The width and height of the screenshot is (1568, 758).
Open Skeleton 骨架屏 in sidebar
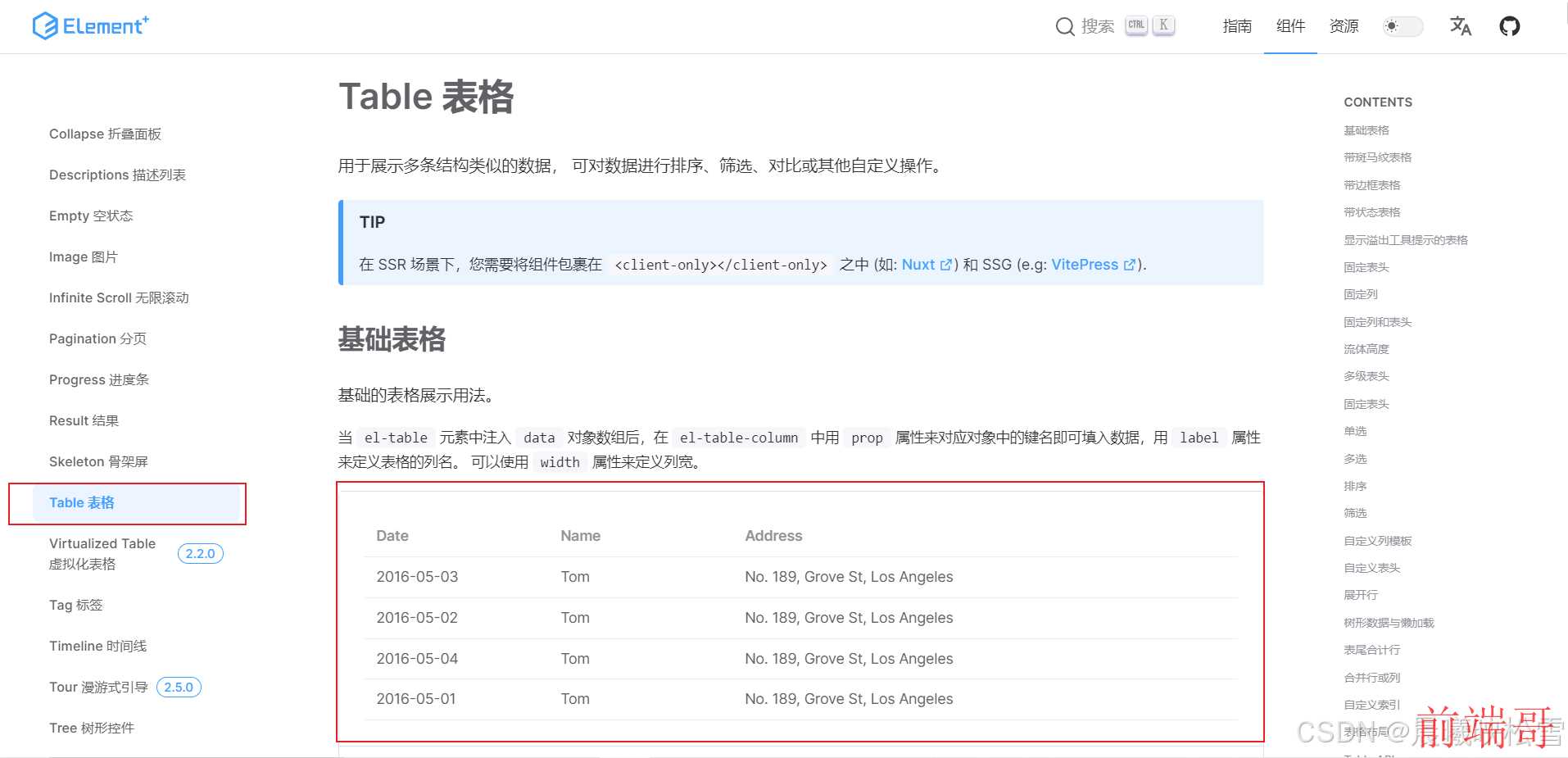pyautogui.click(x=98, y=461)
